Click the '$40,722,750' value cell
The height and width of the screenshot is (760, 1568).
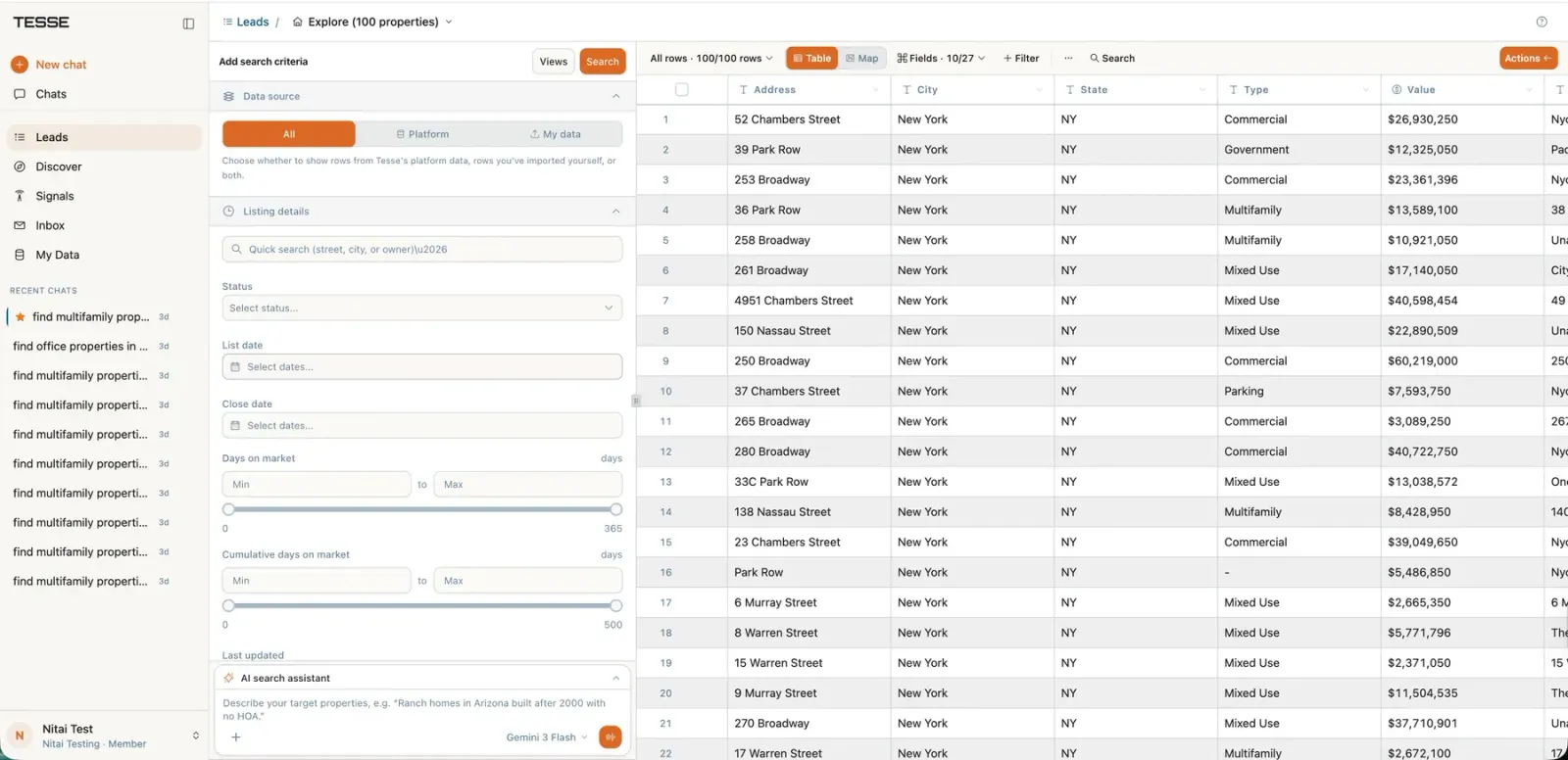(x=1462, y=451)
